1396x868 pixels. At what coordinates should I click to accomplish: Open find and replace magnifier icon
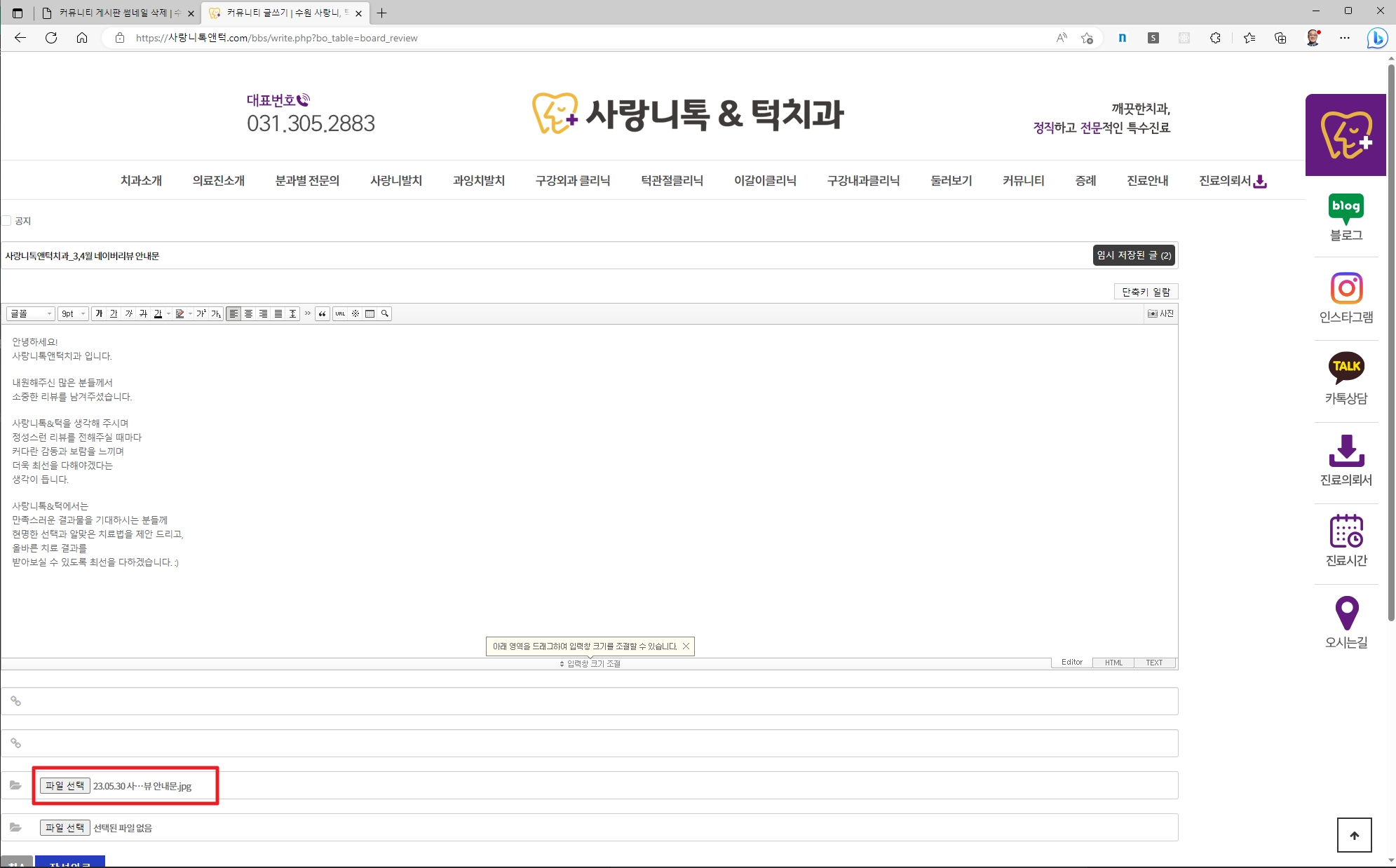(385, 313)
